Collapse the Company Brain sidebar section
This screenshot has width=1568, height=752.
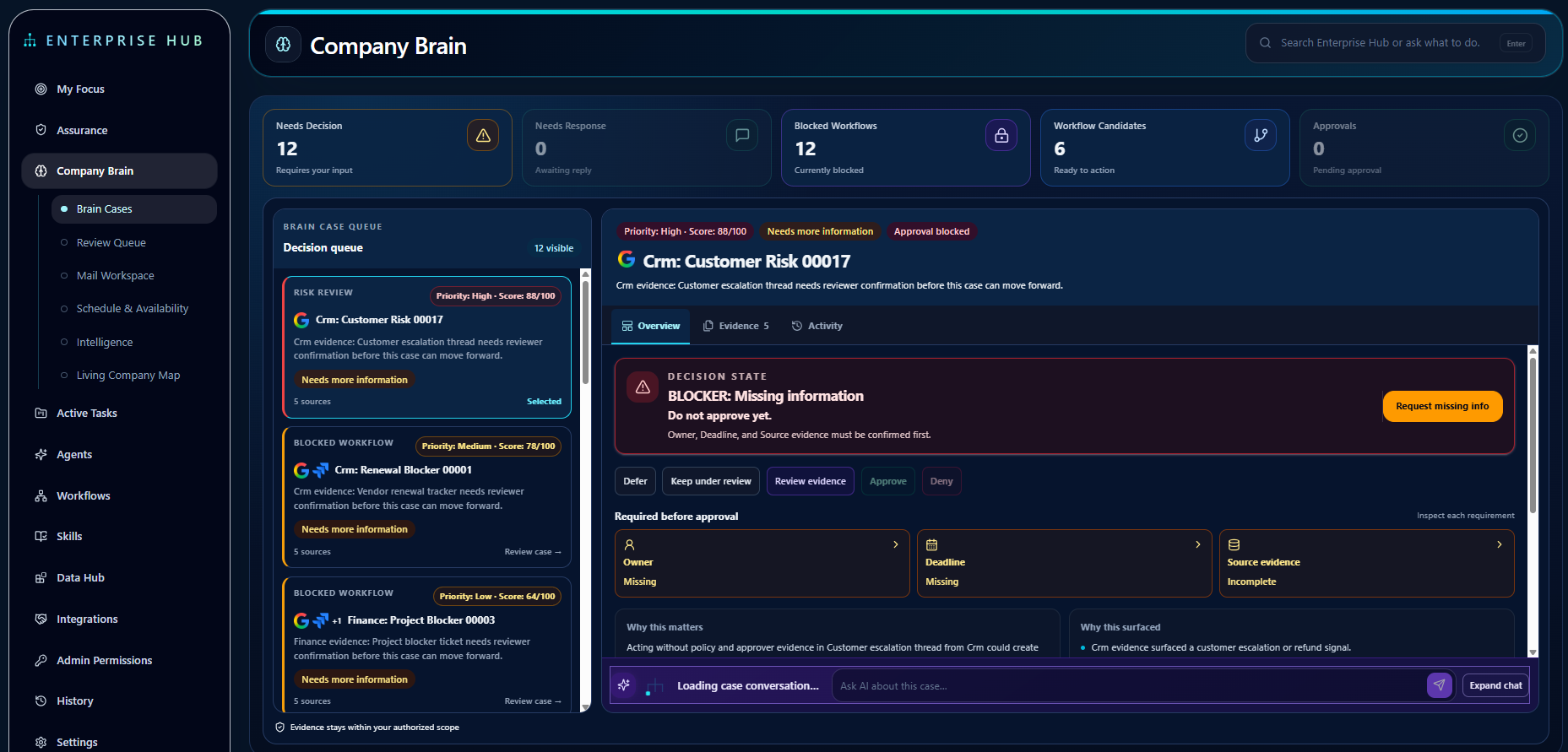[119, 170]
